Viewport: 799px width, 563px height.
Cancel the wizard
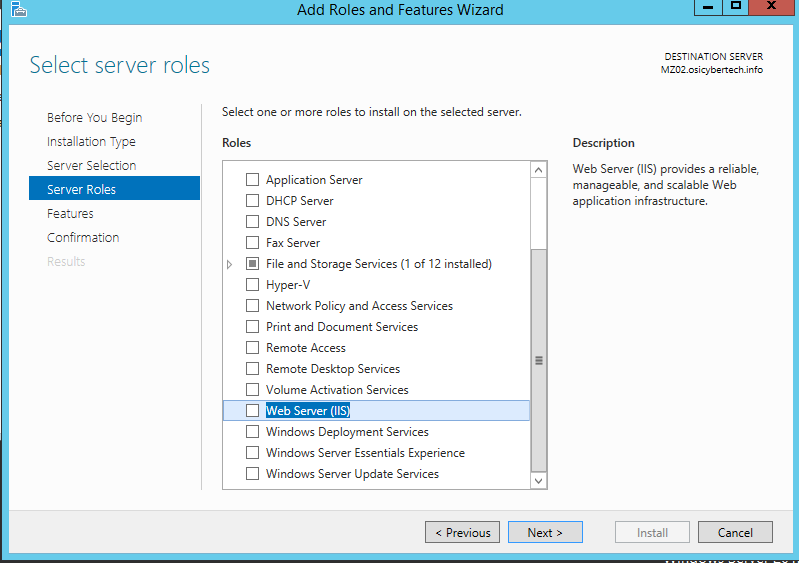coord(735,532)
